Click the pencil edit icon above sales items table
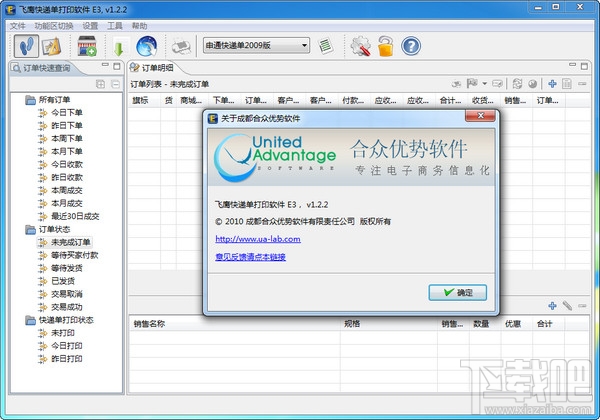The height and width of the screenshot is (420, 600). (x=567, y=305)
